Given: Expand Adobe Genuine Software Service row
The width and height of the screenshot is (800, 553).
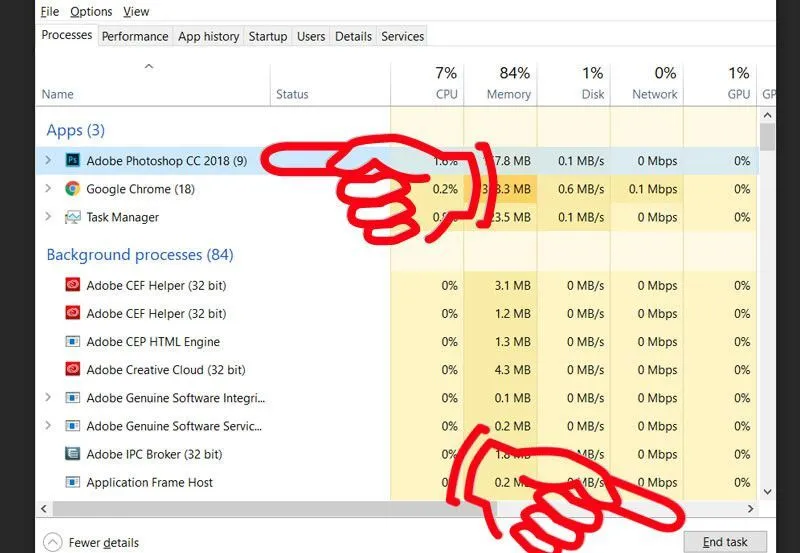Looking at the screenshot, I should [48, 425].
